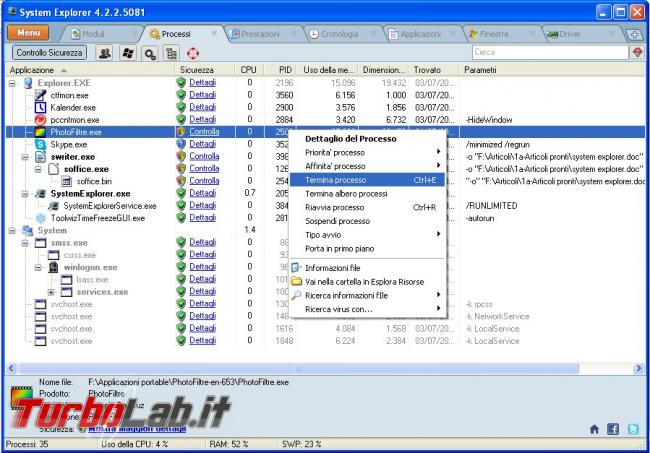This screenshot has width=650, height=453.
Task: Sort by the Applicazione column header
Action: (x=91, y=70)
